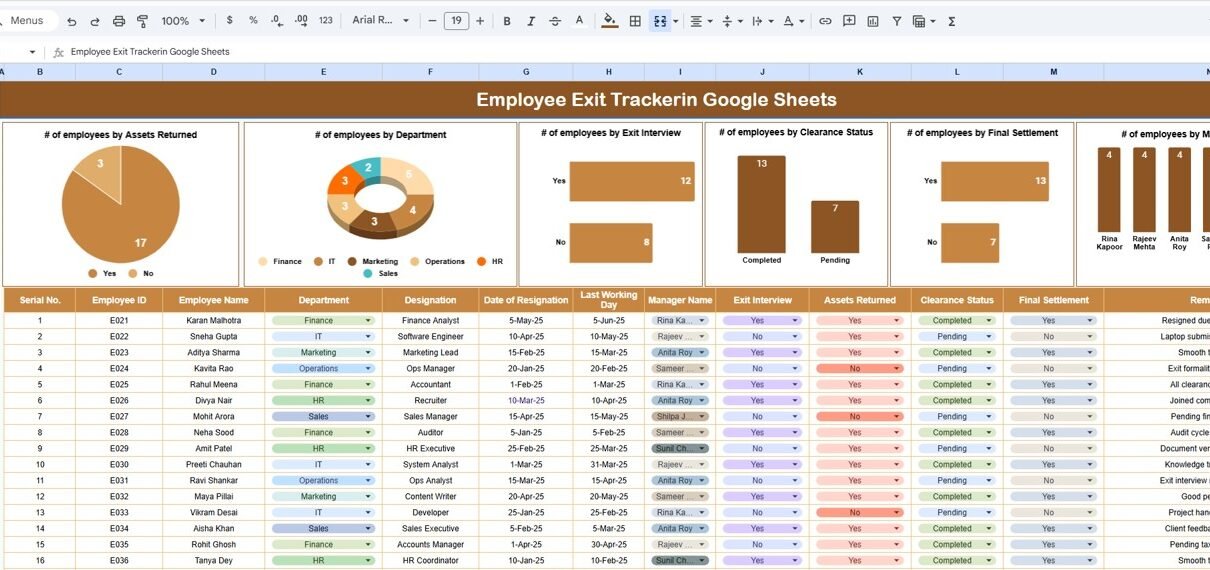Click the insert comment icon
The width and height of the screenshot is (1210, 570).
pyautogui.click(x=849, y=21)
